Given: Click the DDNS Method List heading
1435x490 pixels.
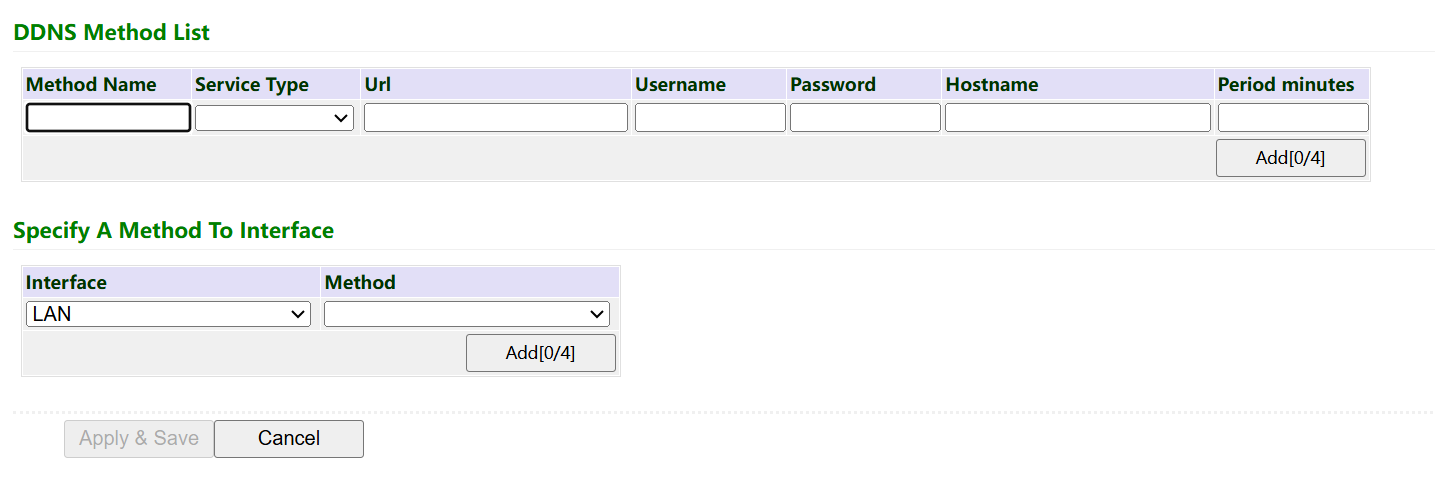Looking at the screenshot, I should [x=111, y=33].
